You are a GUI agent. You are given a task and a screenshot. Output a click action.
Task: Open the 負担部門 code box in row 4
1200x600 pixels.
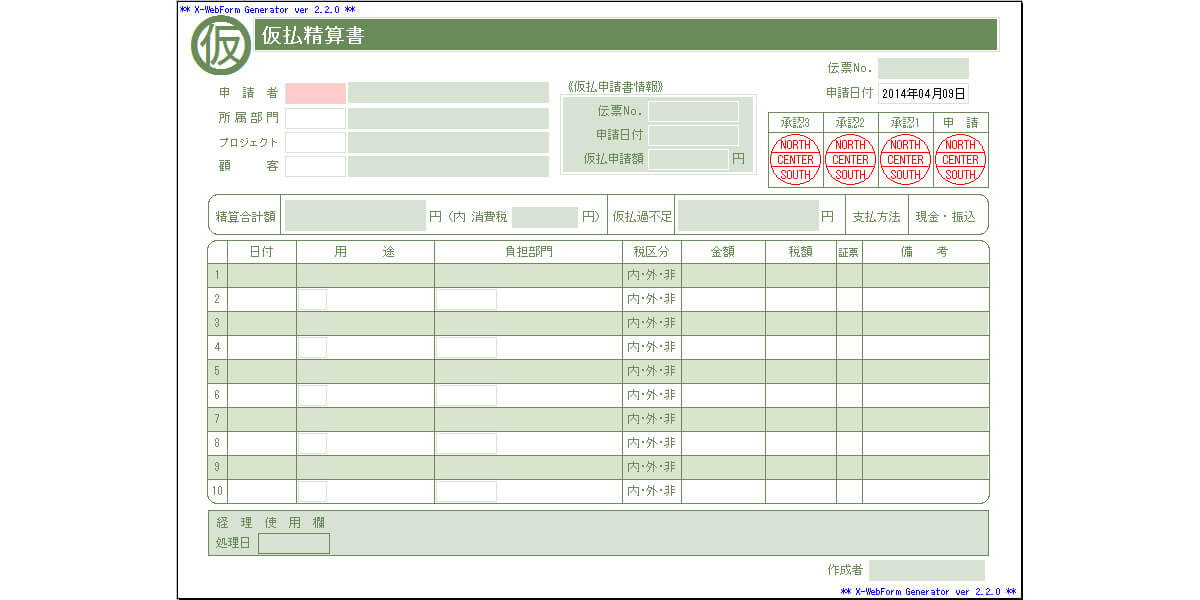point(466,347)
